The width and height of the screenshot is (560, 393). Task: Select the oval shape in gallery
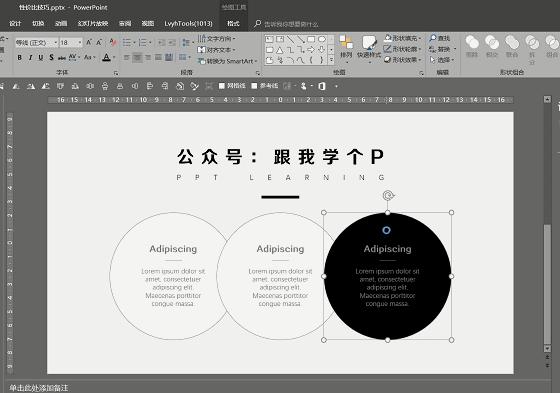[322, 39]
